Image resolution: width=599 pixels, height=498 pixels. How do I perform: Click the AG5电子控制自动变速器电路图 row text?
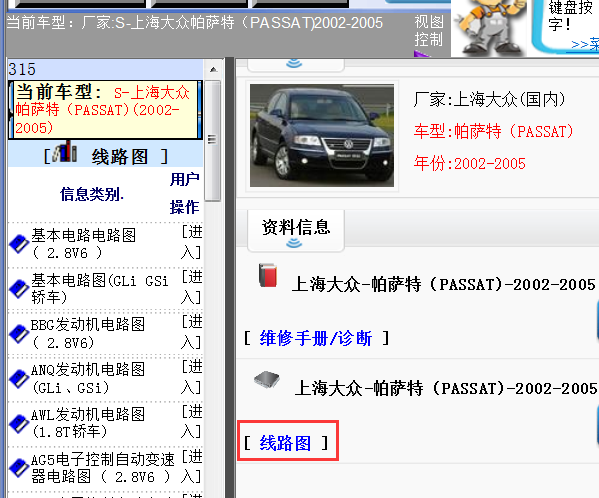(x=103, y=468)
